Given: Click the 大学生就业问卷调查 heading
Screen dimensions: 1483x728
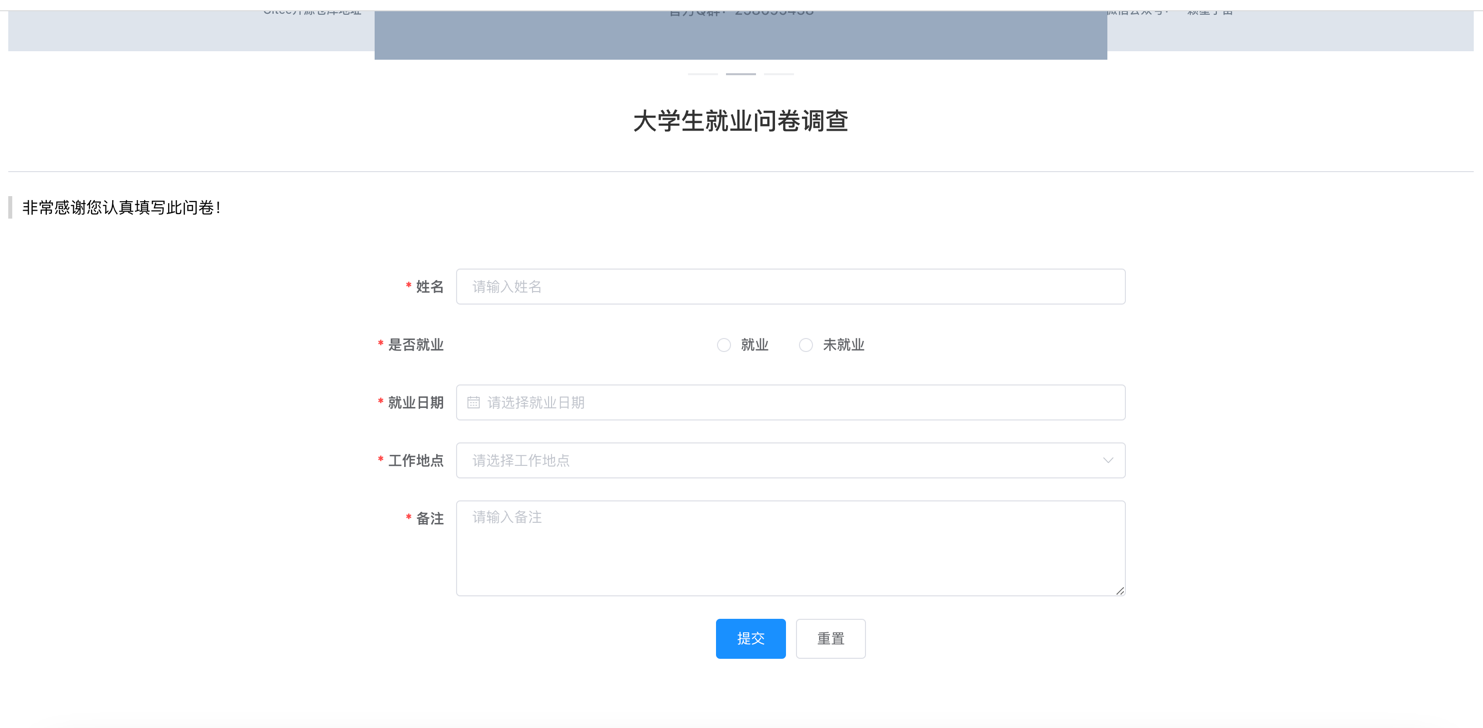Looking at the screenshot, I should pos(741,121).
